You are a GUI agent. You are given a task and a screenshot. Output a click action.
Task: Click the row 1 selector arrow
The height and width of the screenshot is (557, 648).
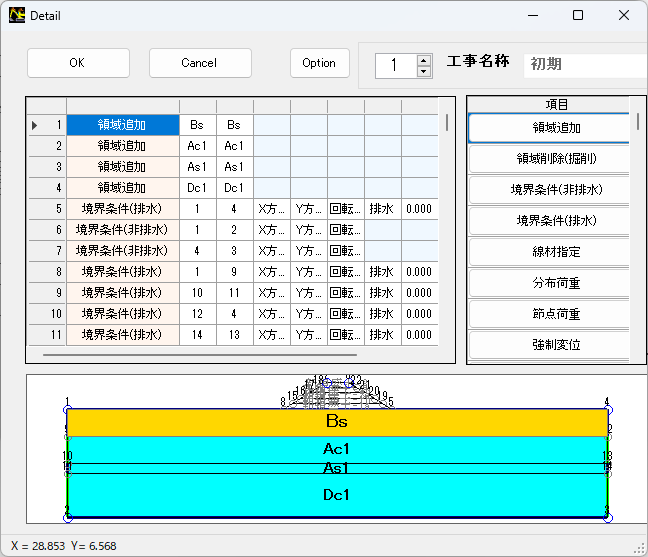34,125
